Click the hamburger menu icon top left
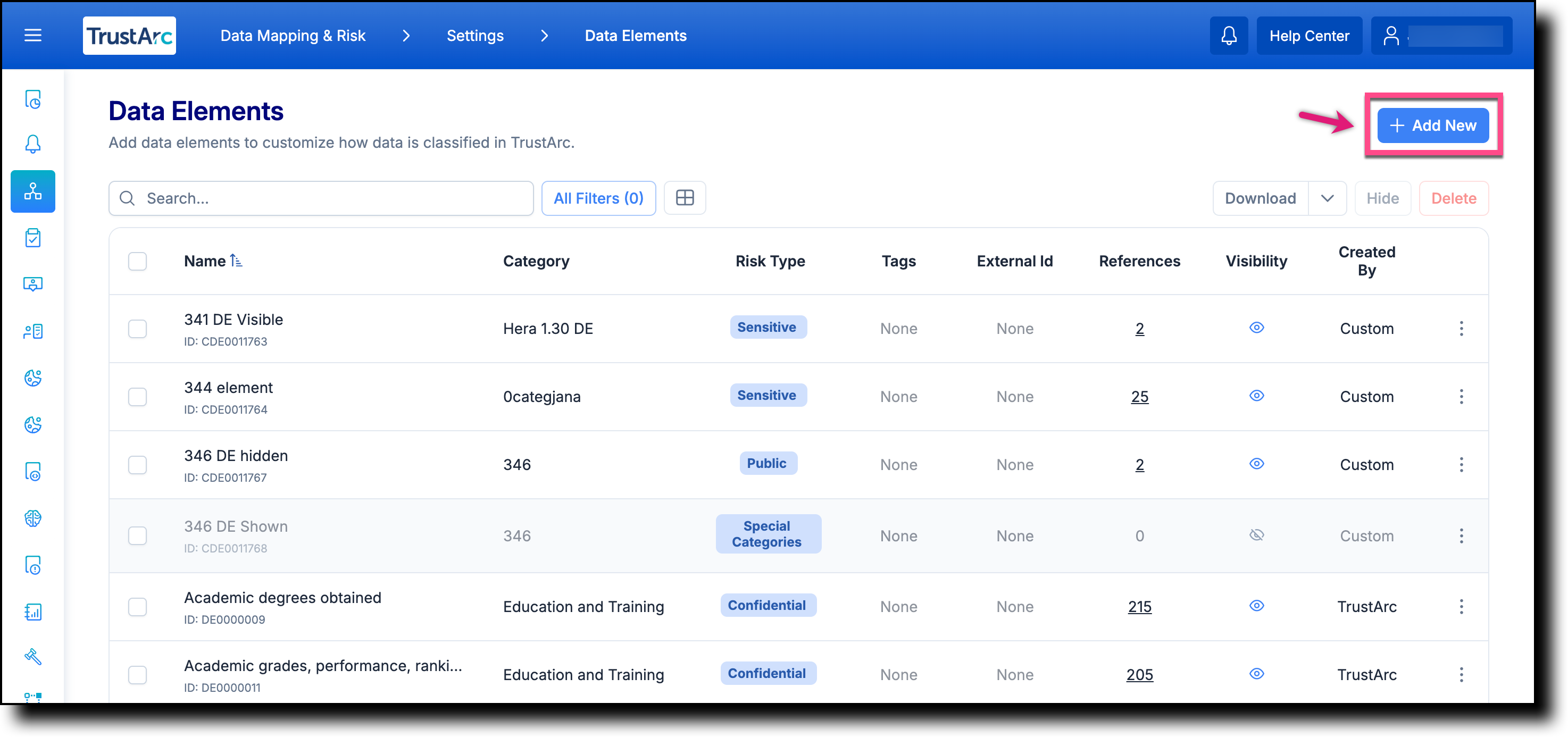Viewport: 1568px width, 737px height. (x=32, y=35)
